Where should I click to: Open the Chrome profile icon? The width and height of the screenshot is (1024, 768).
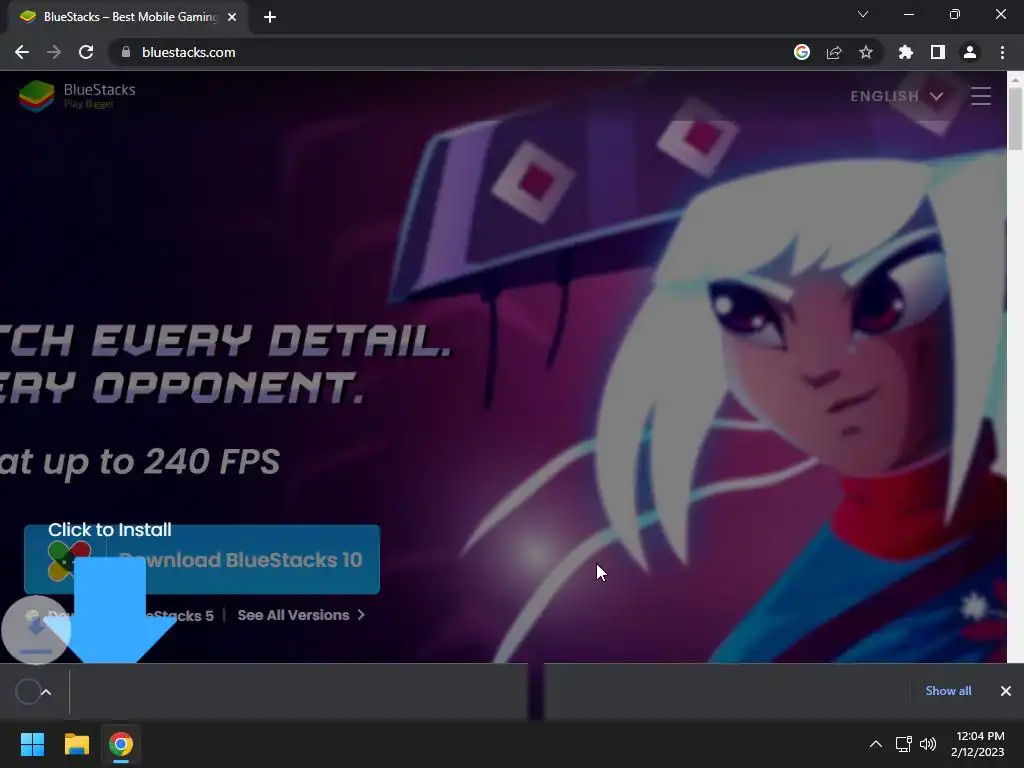pos(970,52)
